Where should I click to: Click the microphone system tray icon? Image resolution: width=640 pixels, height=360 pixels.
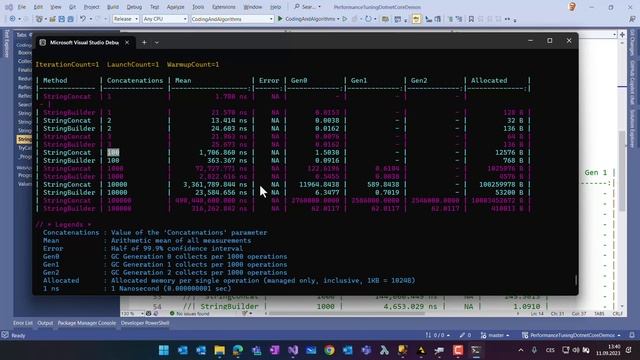tap(534, 350)
